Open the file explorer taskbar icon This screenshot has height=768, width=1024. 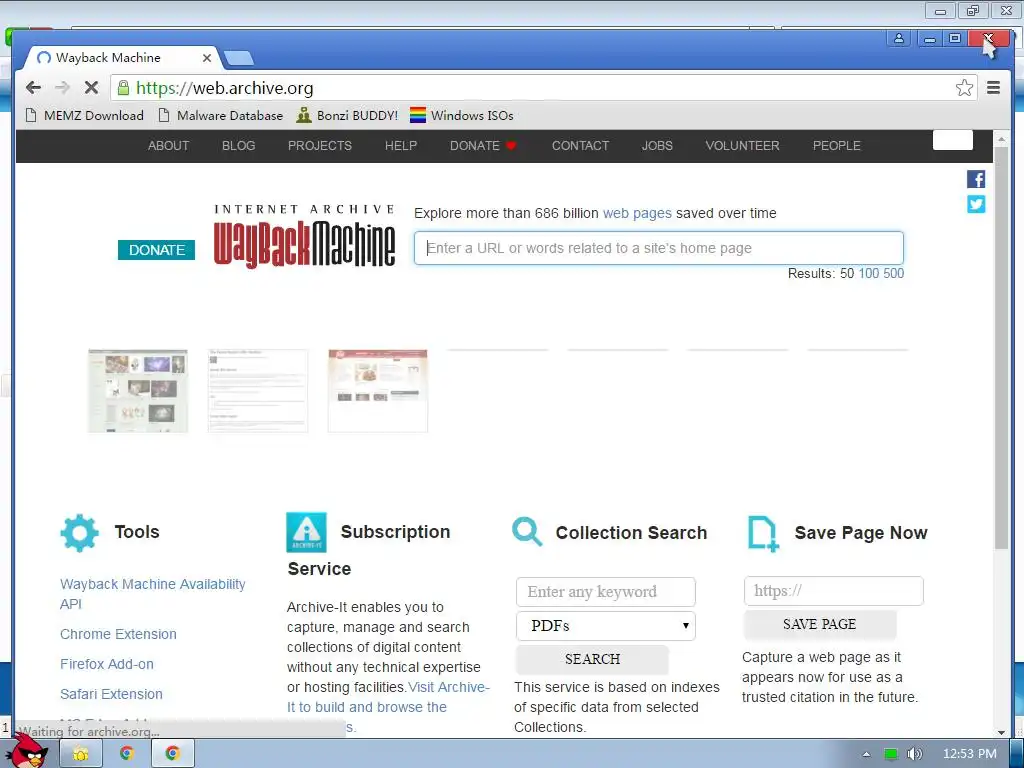coord(81,754)
